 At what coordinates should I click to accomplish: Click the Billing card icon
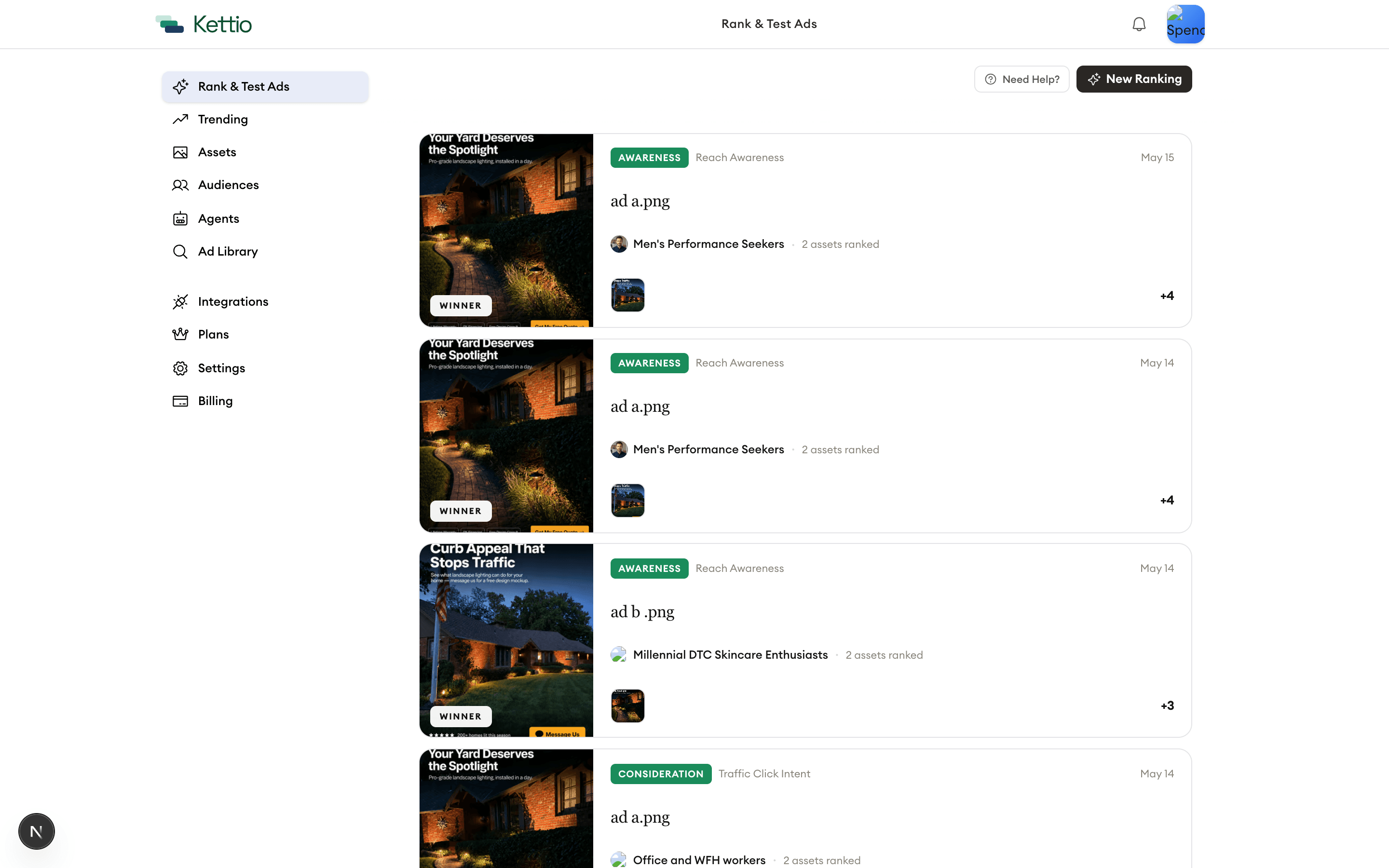click(180, 401)
